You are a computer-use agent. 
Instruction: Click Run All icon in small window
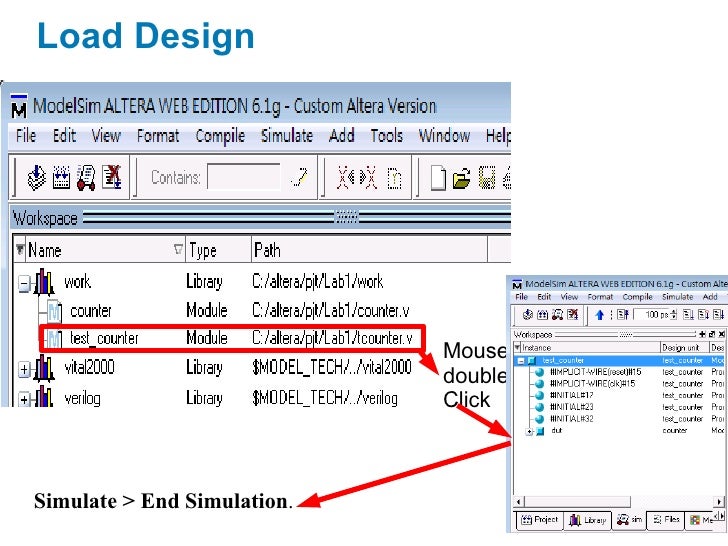pos(718,315)
